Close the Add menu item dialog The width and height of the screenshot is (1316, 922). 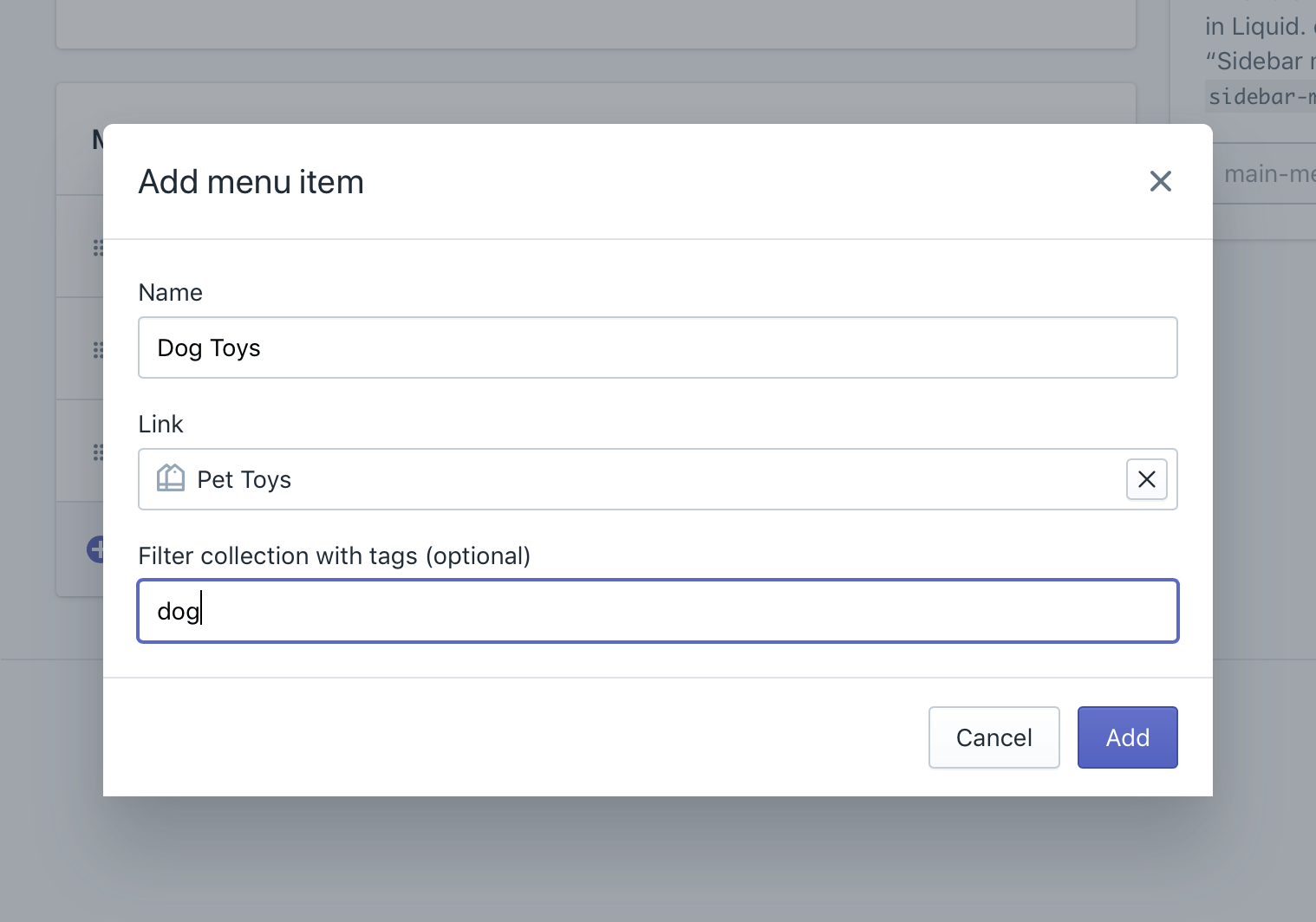[x=1160, y=181]
